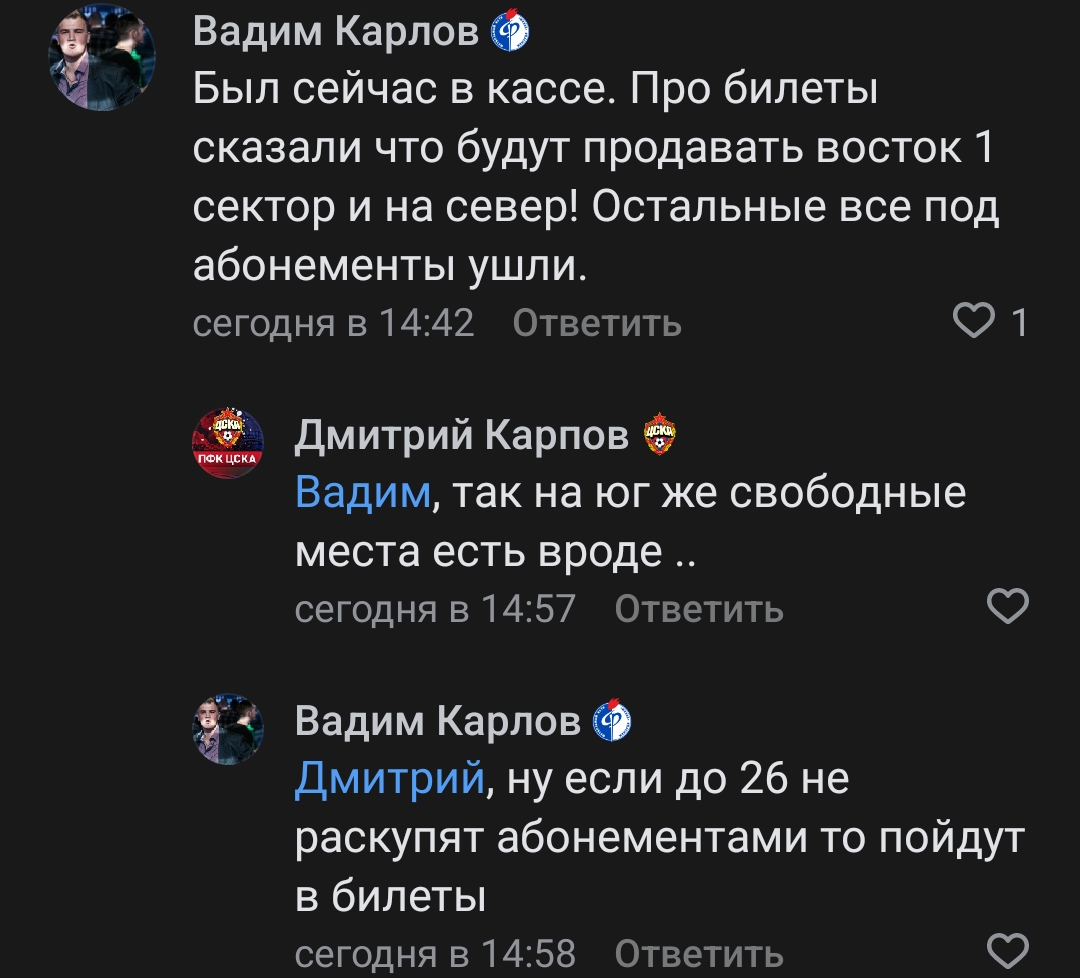This screenshot has height=978, width=1080.
Task: Tap the blue emblem beside the top Вадим Карлов name
Action: click(510, 33)
